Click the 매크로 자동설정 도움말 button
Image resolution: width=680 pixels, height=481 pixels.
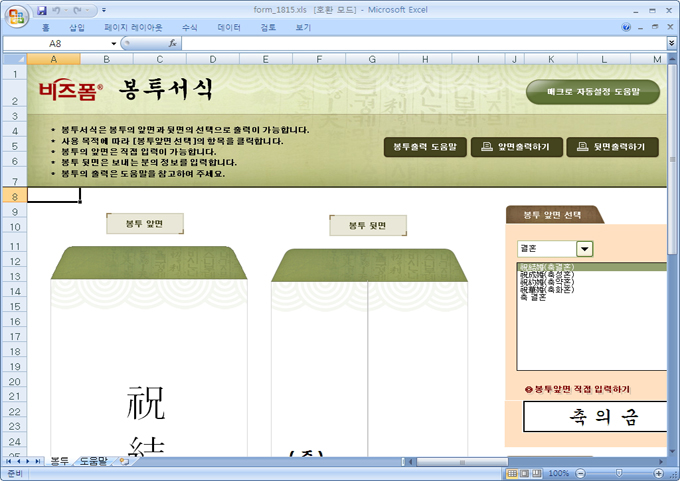pyautogui.click(x=592, y=92)
